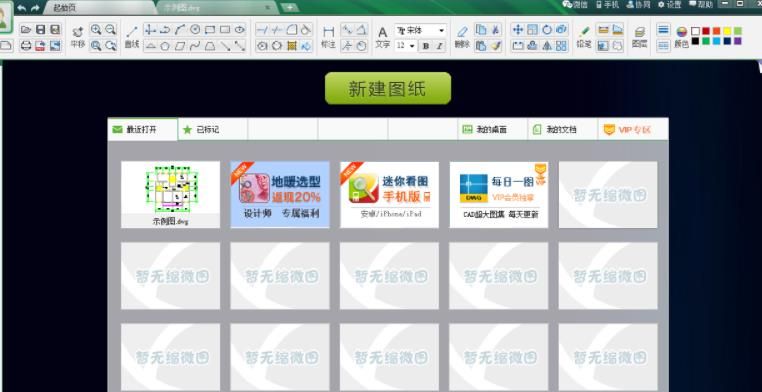Viewport: 762px width, 392px height.
Task: Select the spline curve tool
Action: [x=195, y=46]
